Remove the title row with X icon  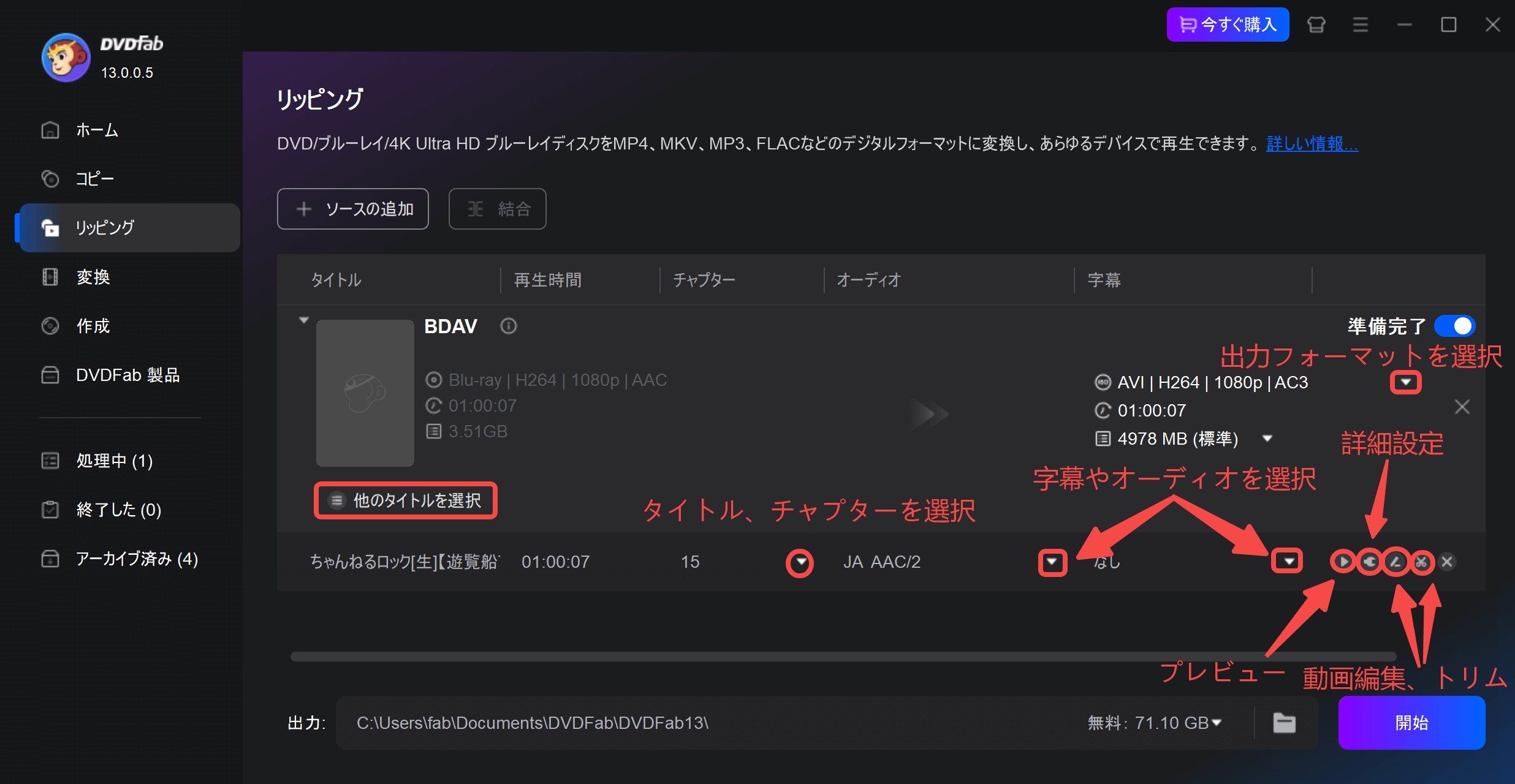(x=1448, y=562)
